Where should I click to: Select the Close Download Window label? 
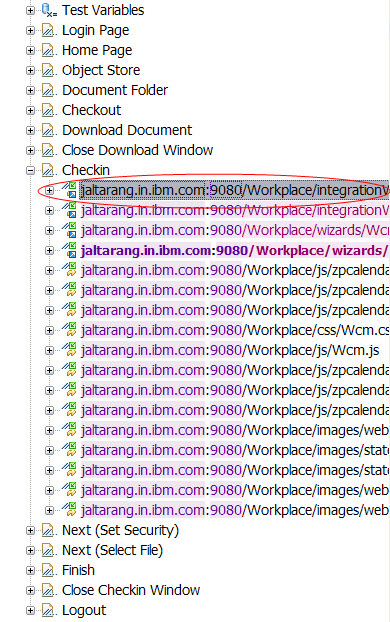click(x=138, y=150)
